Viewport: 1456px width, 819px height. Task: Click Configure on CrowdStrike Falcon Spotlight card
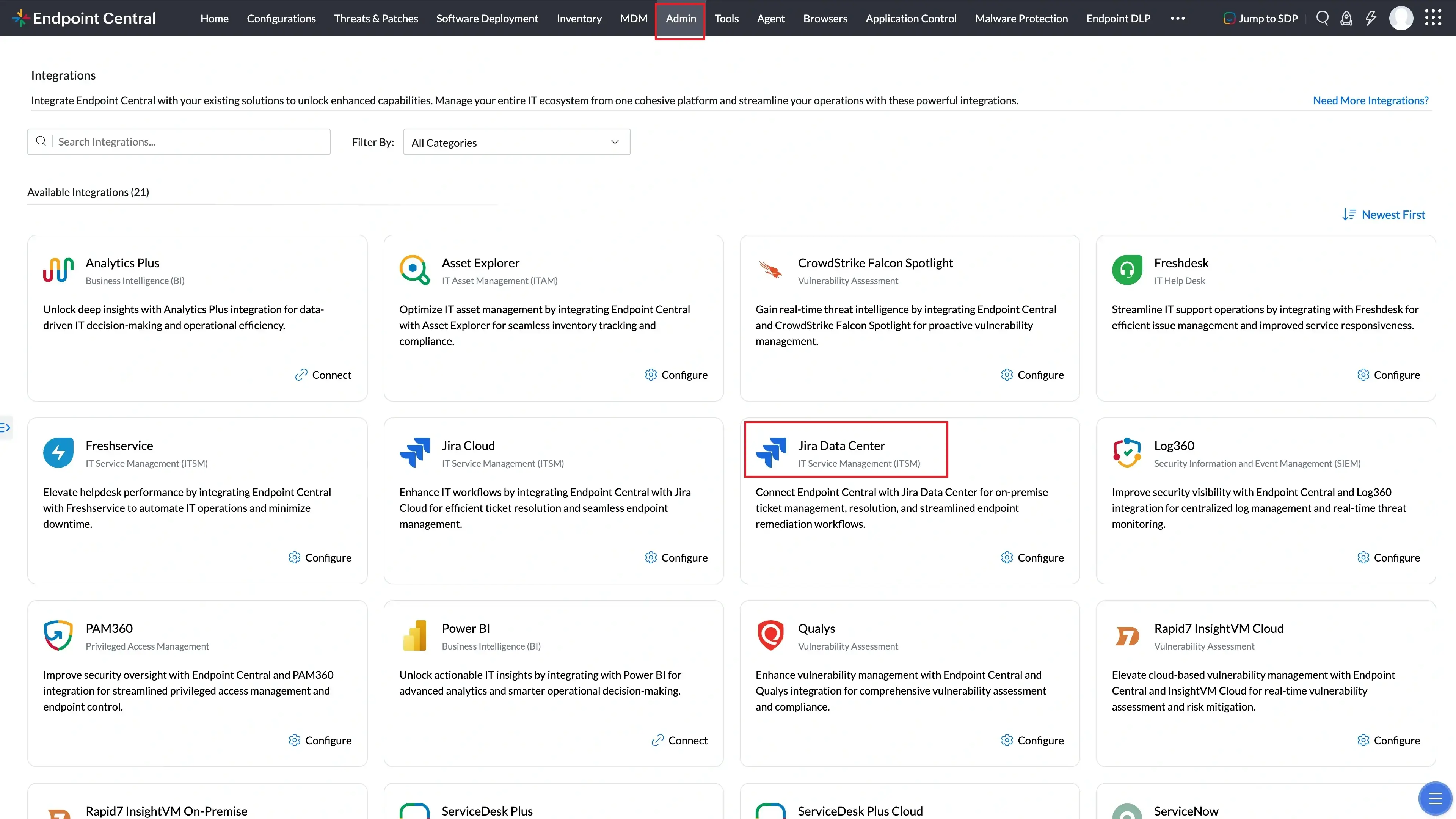pyautogui.click(x=1032, y=375)
